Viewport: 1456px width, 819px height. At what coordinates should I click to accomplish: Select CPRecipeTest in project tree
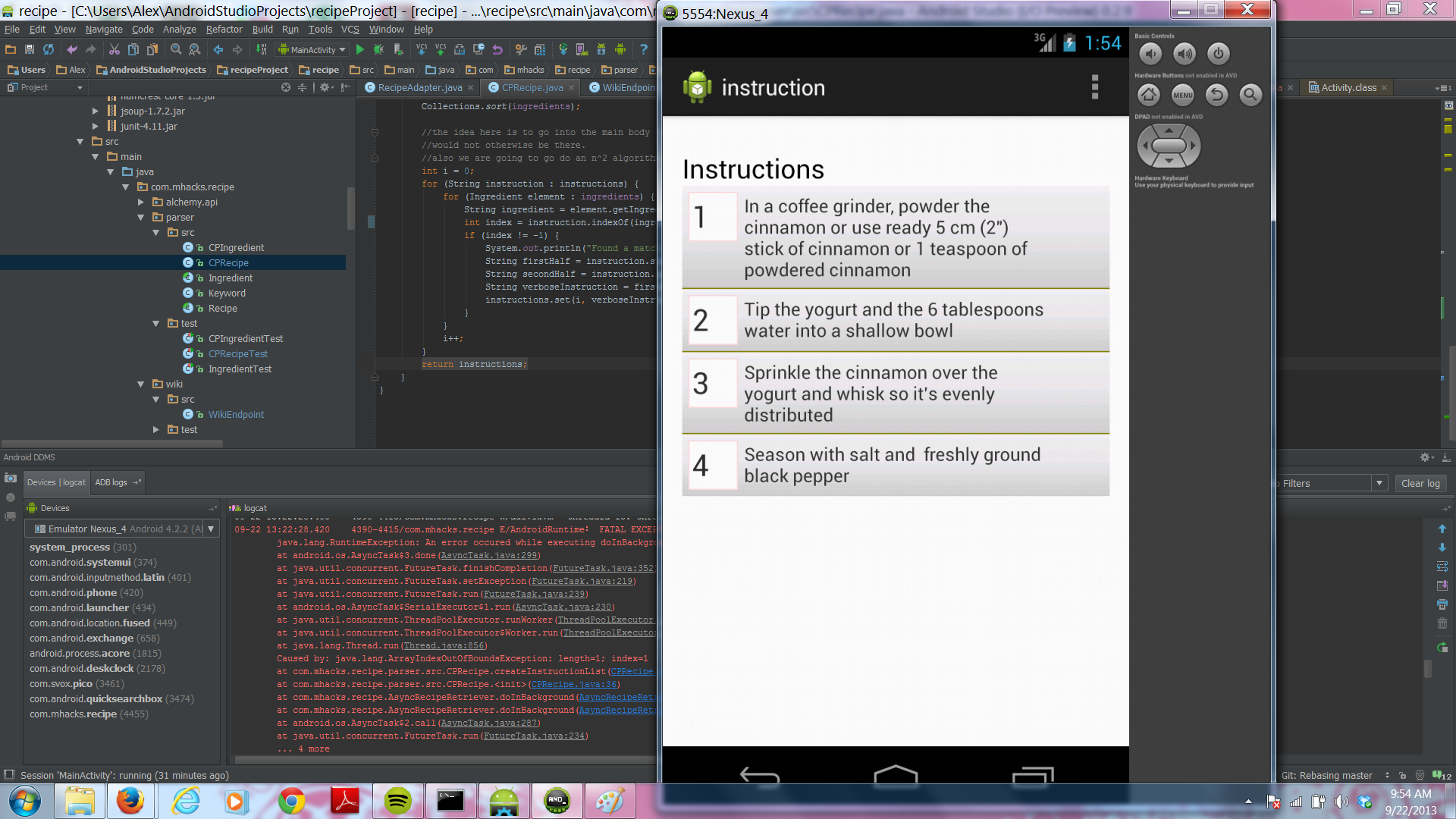237,354
